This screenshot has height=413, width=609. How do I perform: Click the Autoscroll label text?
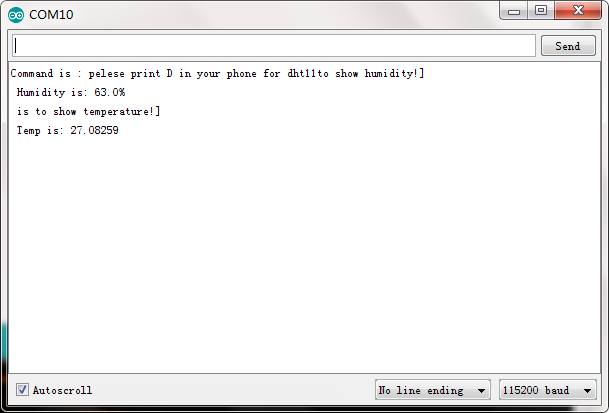pyautogui.click(x=62, y=390)
